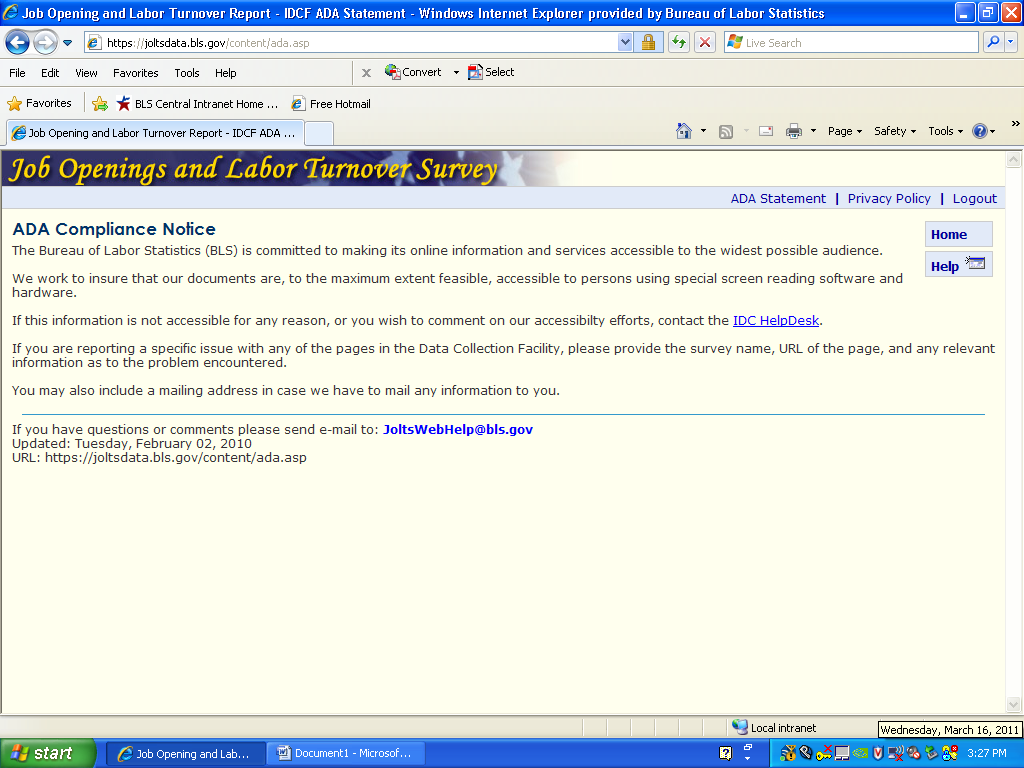The height and width of the screenshot is (768, 1024).
Task: Click the Help button on page sidebar
Action: tap(958, 264)
